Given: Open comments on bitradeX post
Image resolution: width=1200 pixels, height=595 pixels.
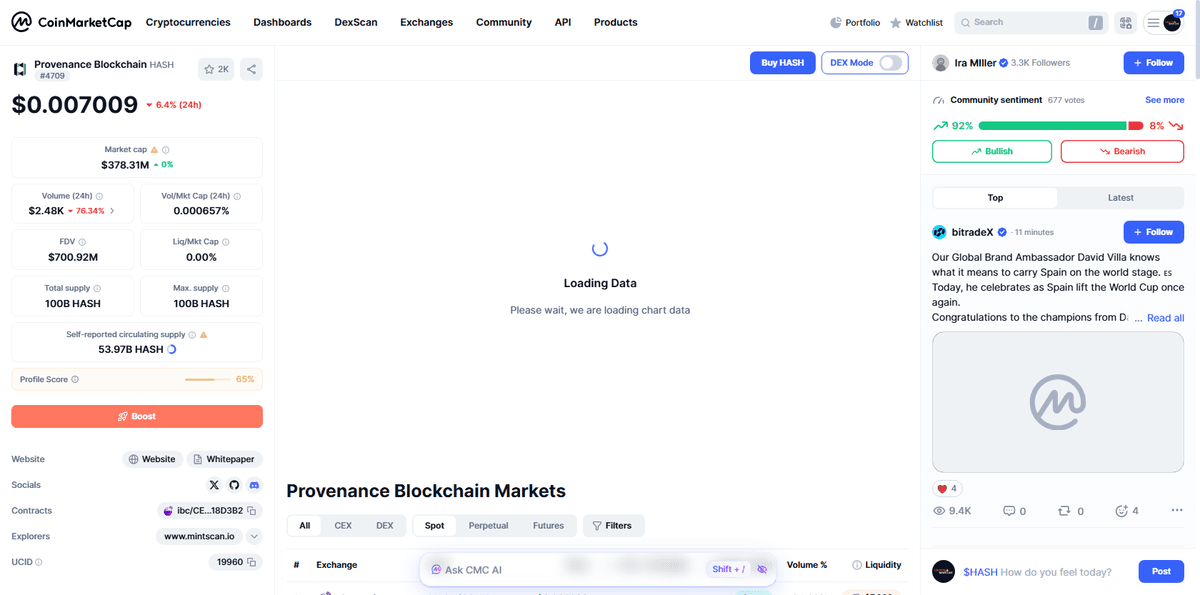Looking at the screenshot, I should [1014, 511].
